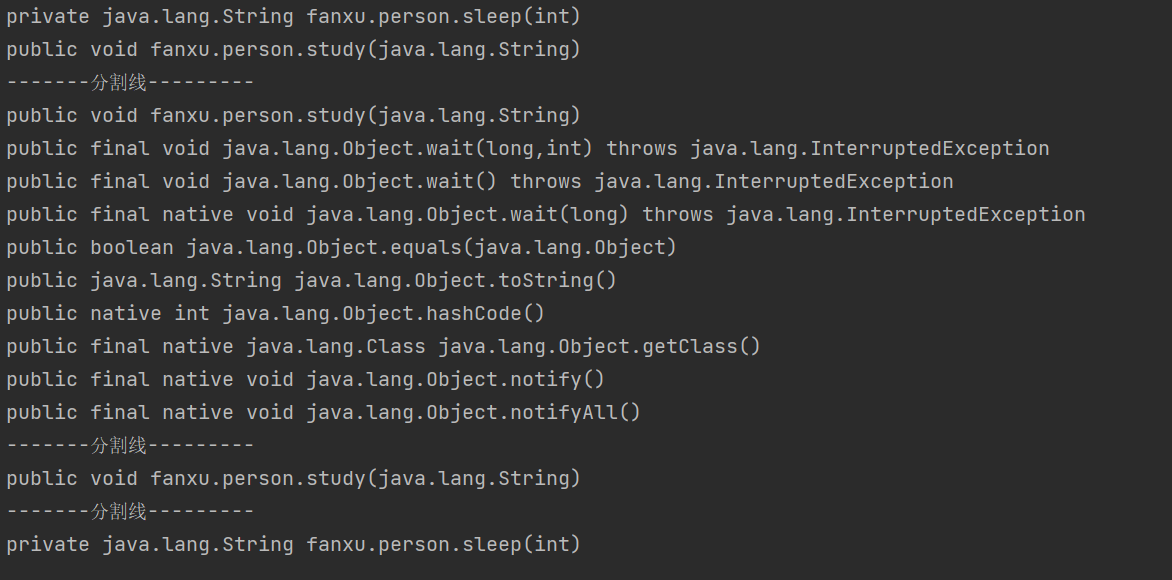Image resolution: width=1172 pixels, height=580 pixels.
Task: Select the no-argument Object.wait() line
Action: click(480, 182)
